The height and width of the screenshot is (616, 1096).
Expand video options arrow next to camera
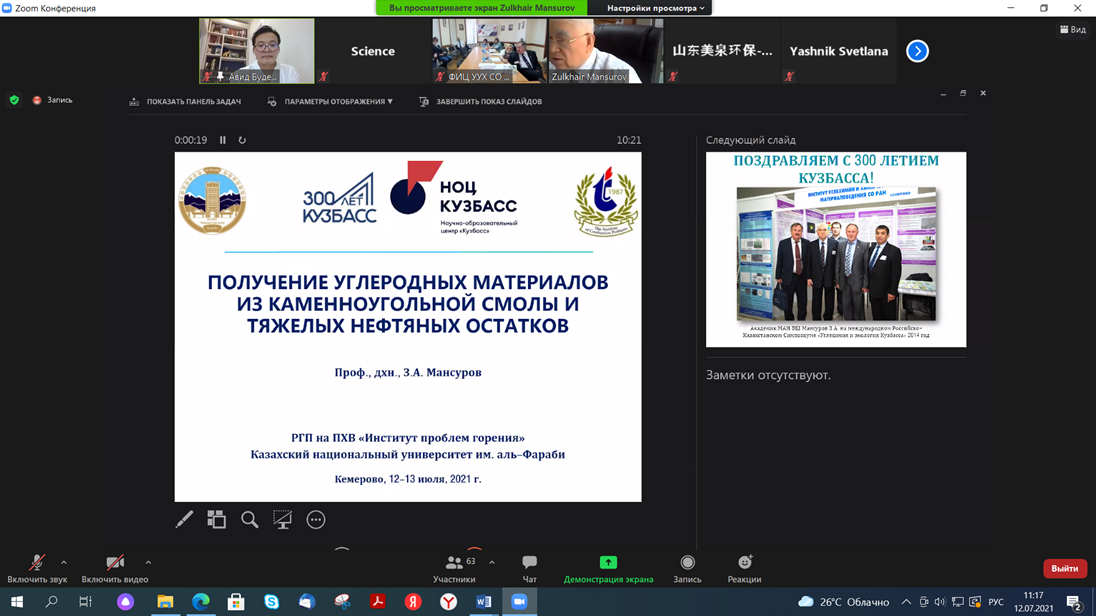pos(148,563)
